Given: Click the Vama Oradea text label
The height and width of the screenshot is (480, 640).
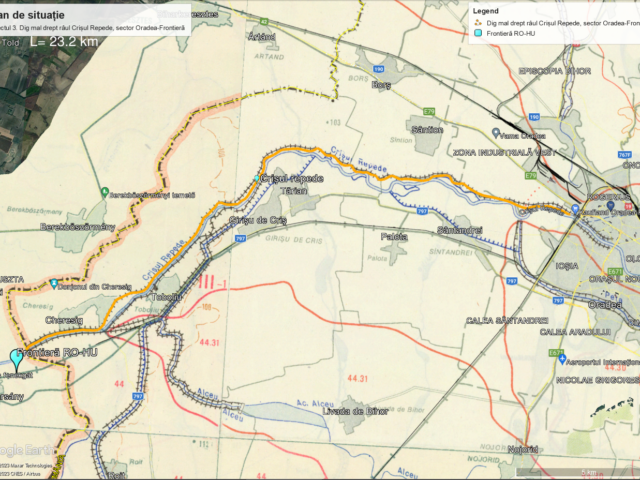Looking at the screenshot, I should (x=523, y=136).
